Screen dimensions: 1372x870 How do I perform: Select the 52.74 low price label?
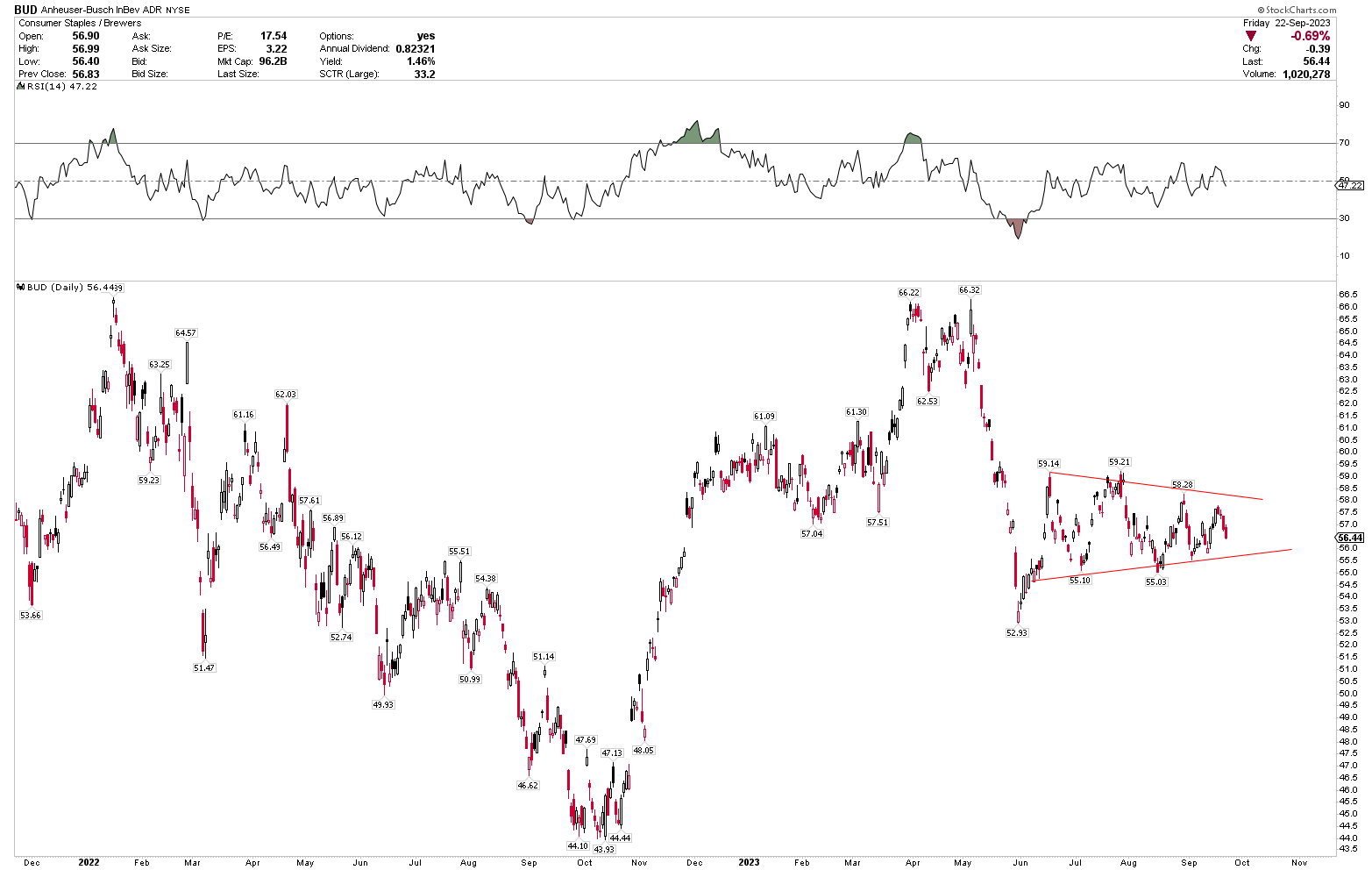(341, 637)
